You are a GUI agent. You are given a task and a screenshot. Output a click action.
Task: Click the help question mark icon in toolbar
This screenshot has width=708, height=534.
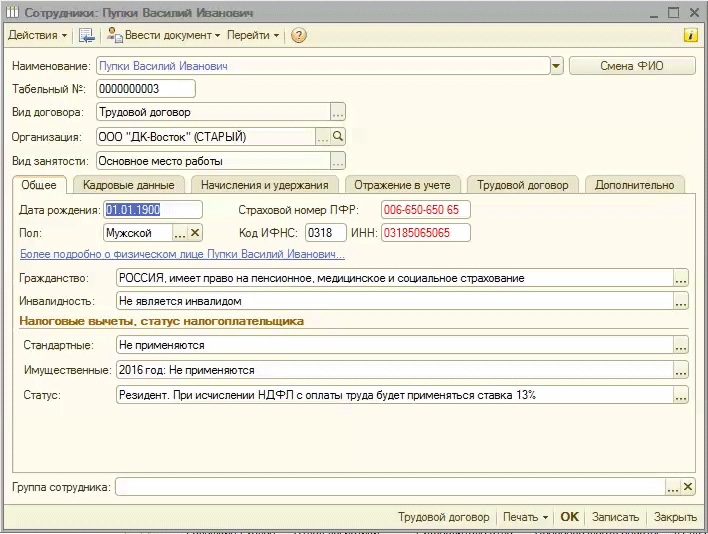[298, 35]
